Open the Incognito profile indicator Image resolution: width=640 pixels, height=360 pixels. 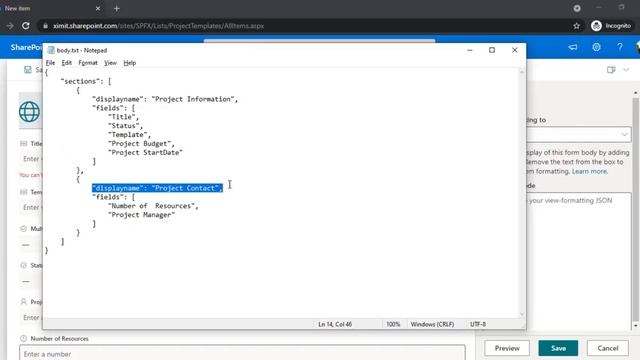[x=611, y=26]
